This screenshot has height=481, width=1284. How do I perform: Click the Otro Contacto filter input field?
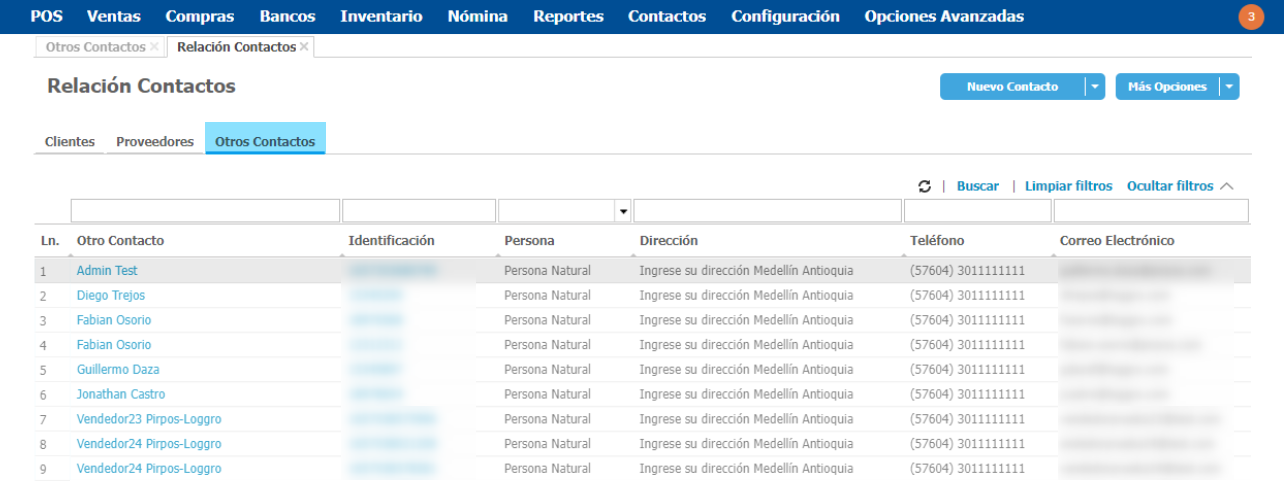[x=205, y=211]
